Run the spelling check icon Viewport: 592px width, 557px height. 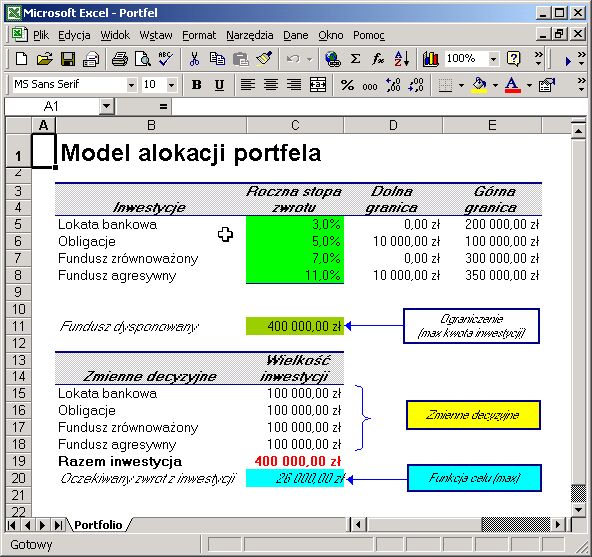165,59
